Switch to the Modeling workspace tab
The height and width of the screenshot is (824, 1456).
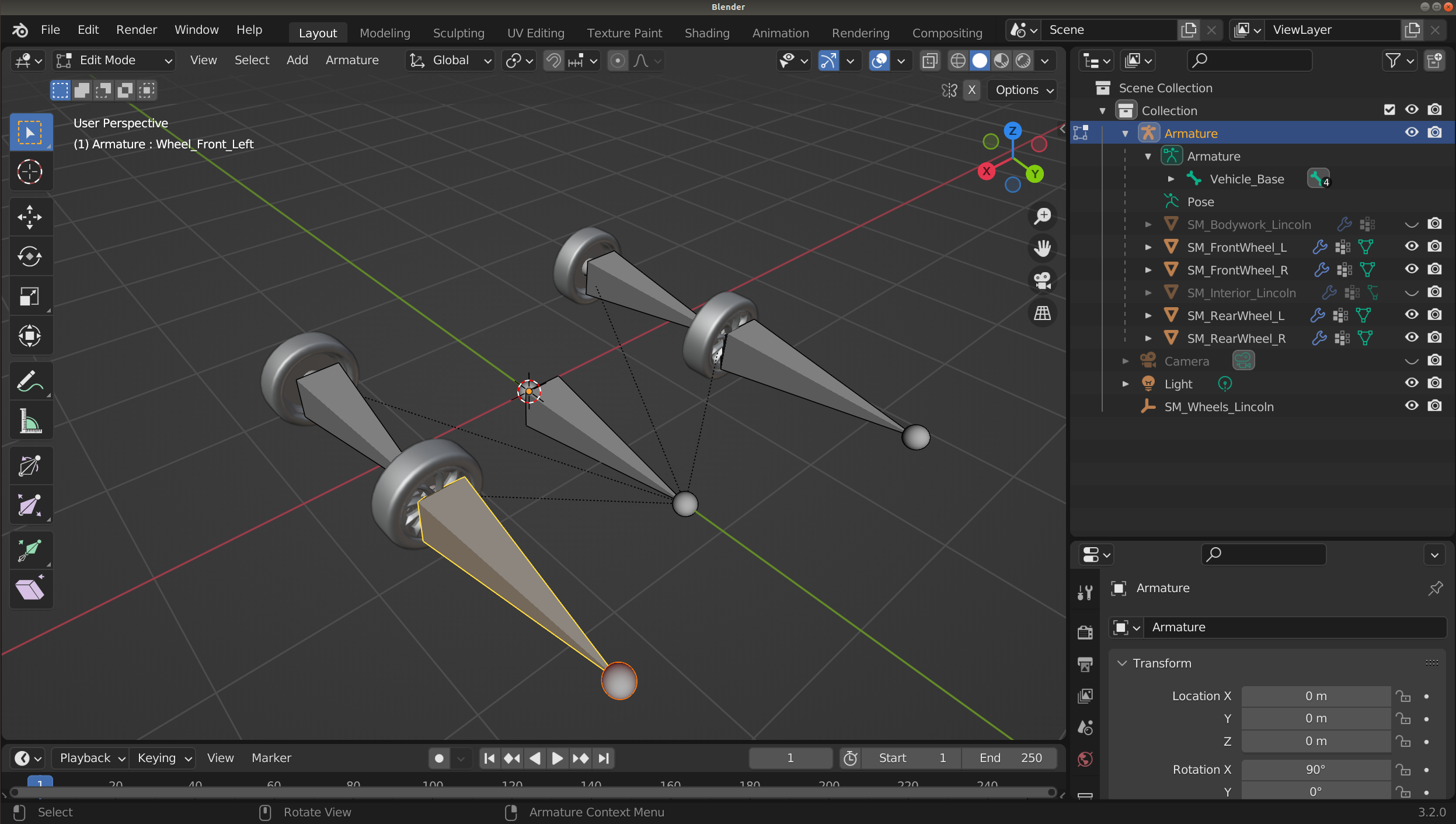tap(384, 33)
